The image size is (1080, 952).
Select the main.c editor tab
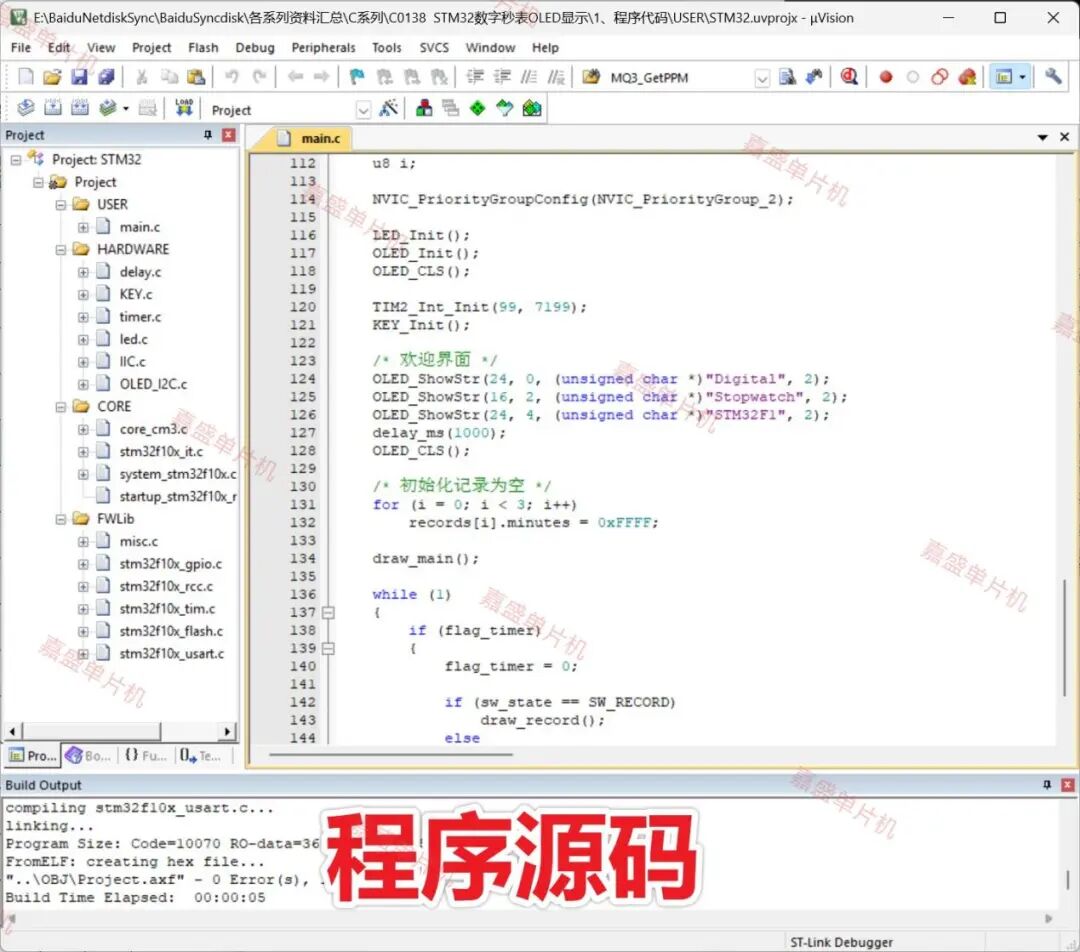pos(311,138)
